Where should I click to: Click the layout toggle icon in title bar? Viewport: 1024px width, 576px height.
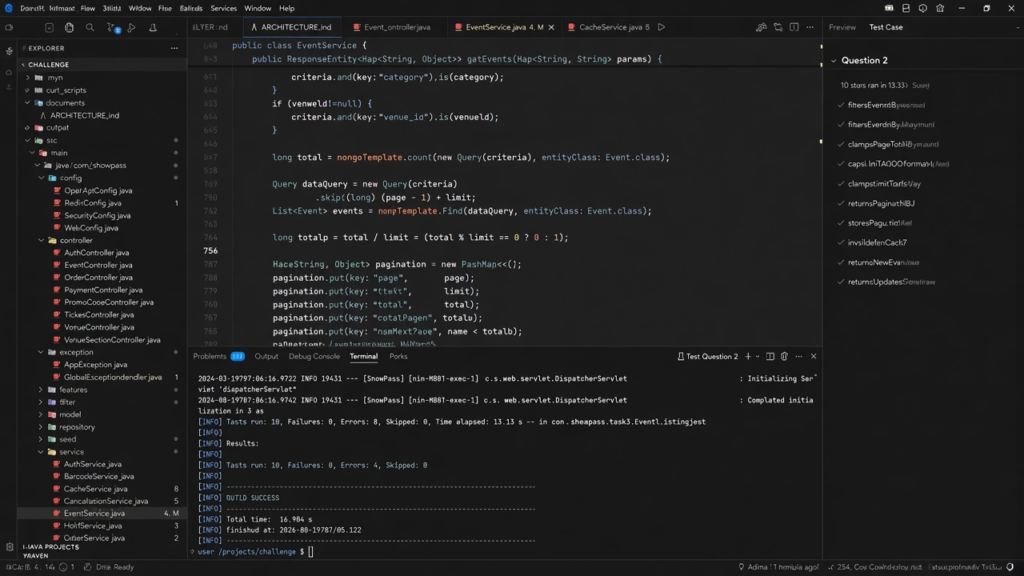906,8
